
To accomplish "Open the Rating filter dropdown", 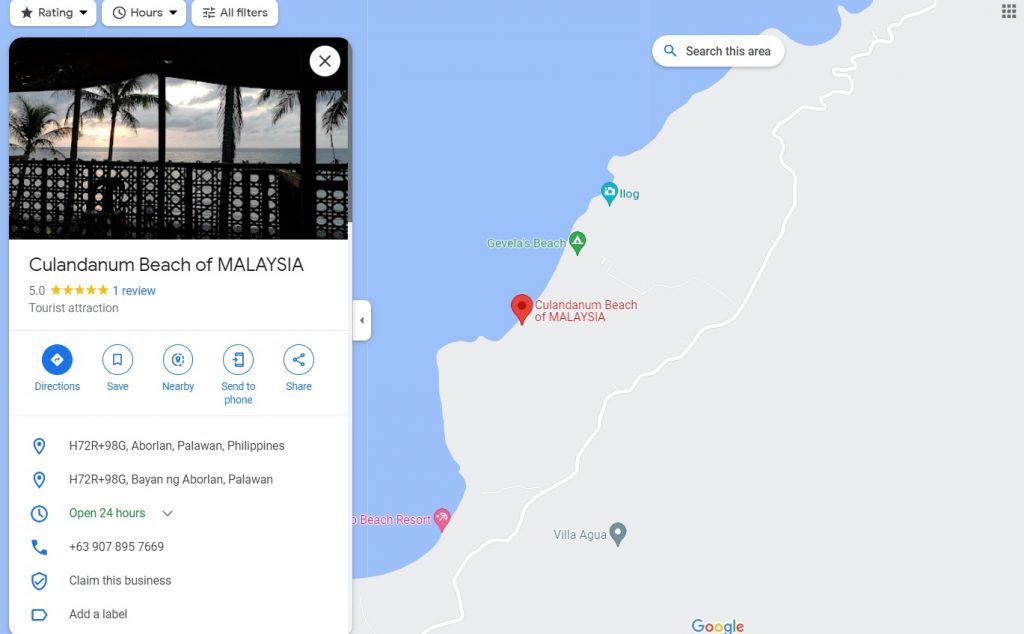I will [53, 12].
